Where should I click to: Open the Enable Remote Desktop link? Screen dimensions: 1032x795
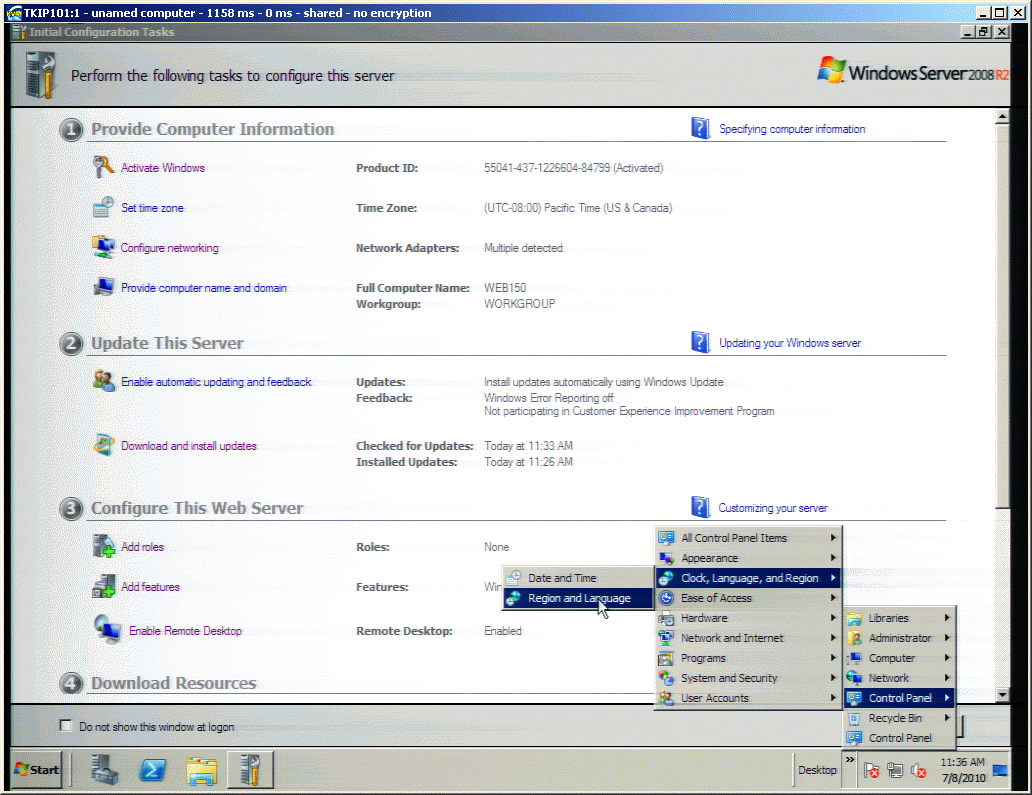click(x=185, y=630)
